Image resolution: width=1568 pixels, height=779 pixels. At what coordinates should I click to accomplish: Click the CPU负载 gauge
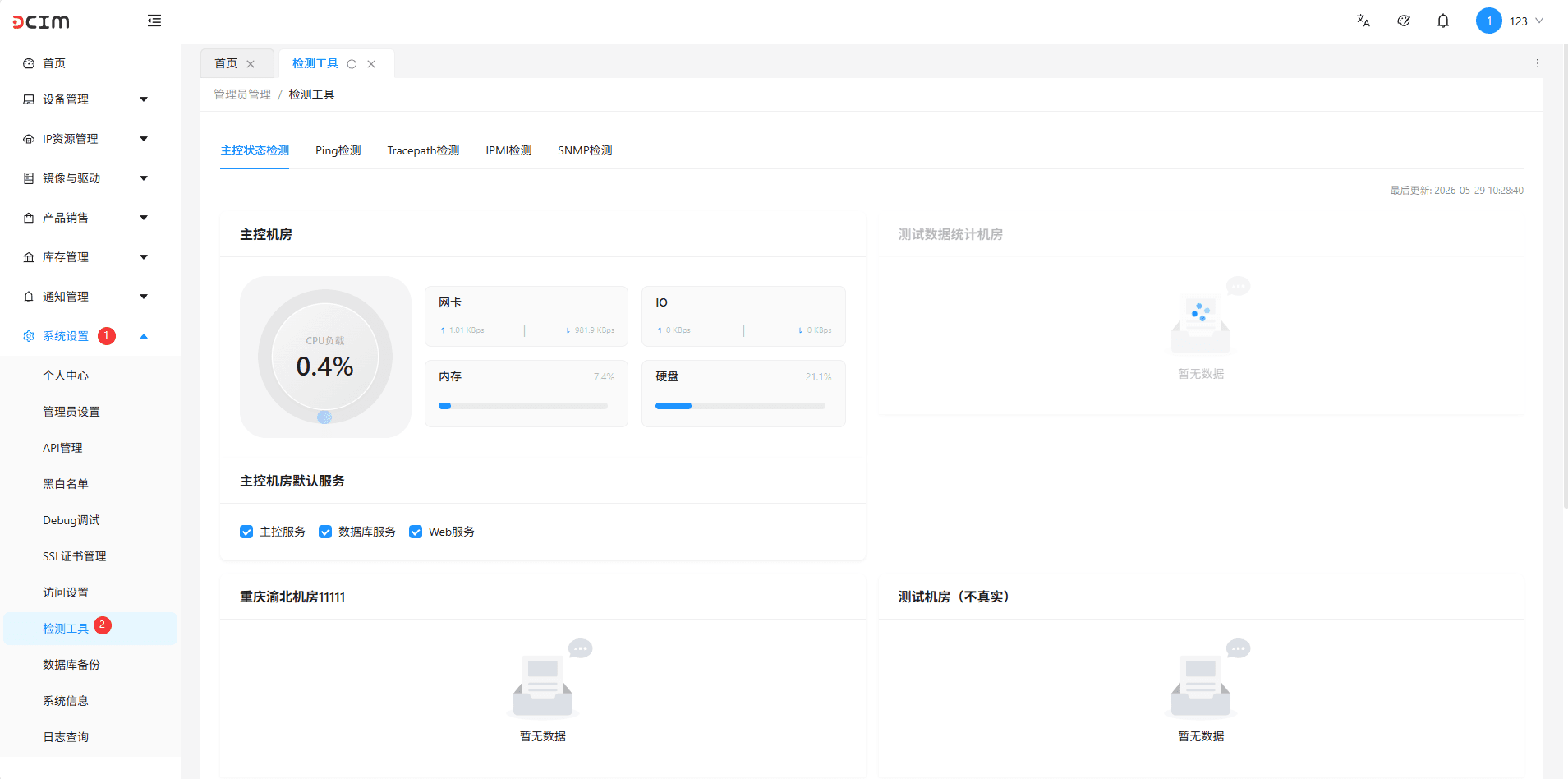point(325,357)
